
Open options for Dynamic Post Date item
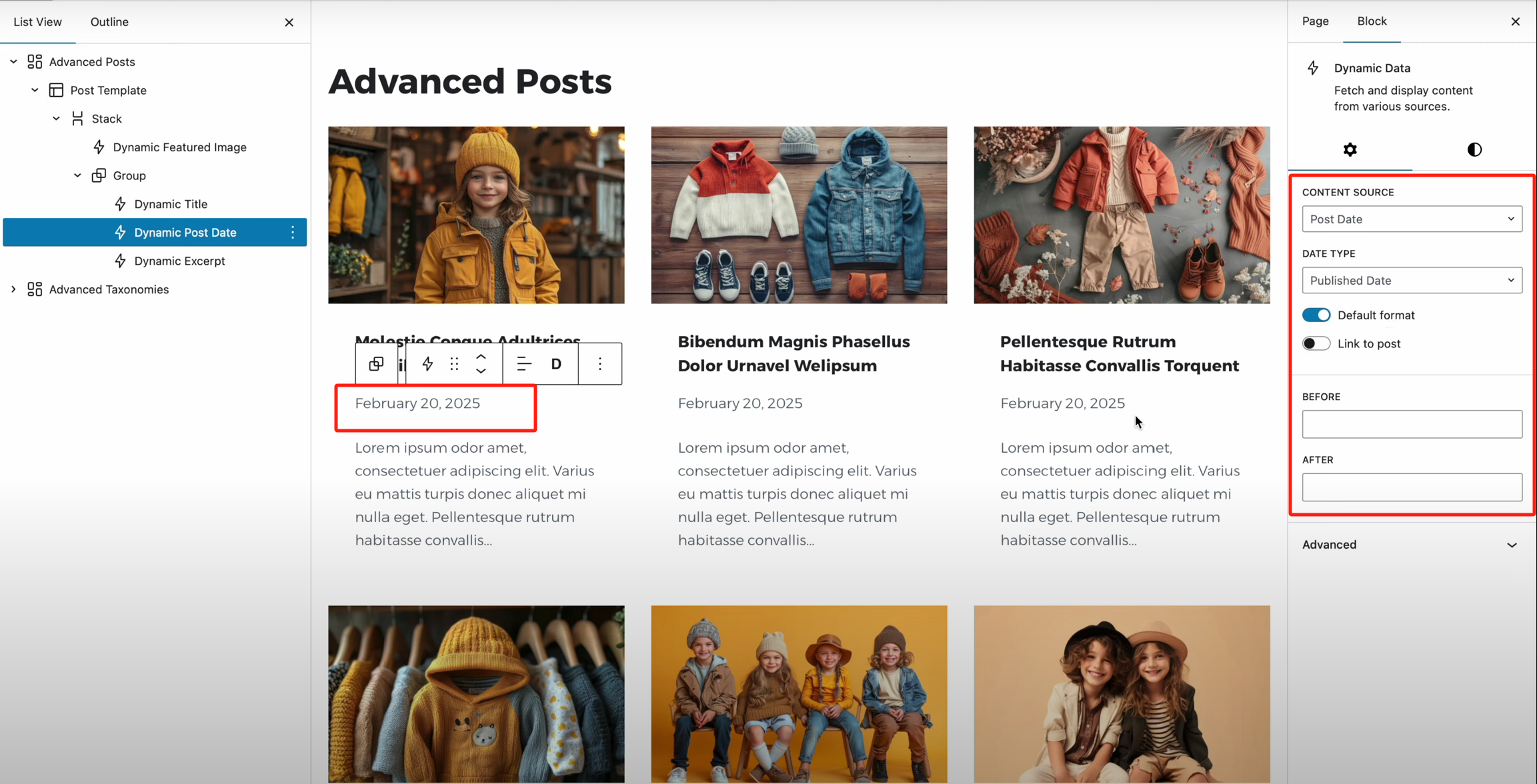coord(293,232)
